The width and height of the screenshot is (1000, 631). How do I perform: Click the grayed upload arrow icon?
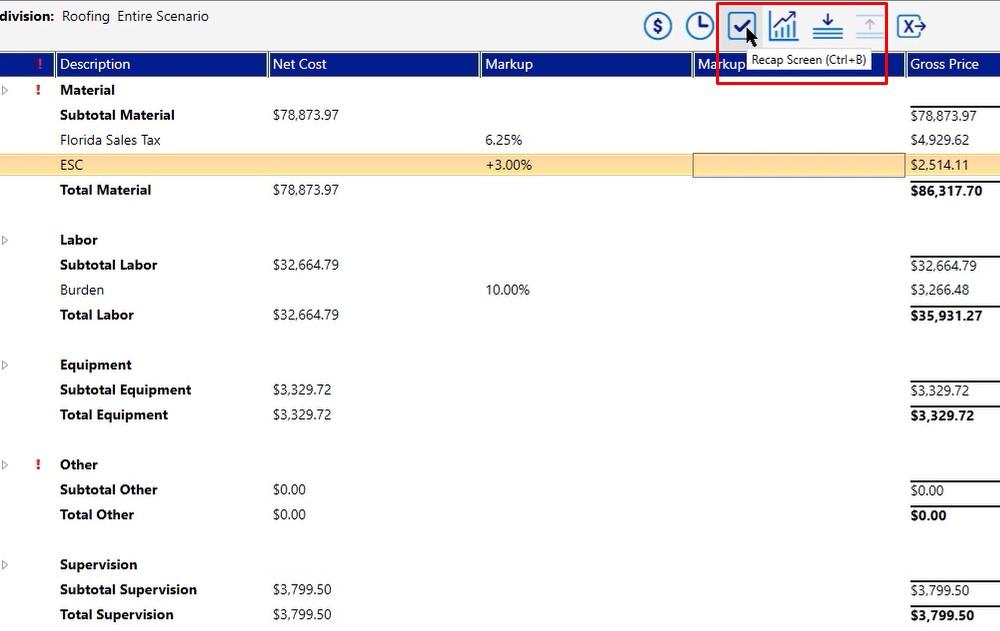pos(869,27)
